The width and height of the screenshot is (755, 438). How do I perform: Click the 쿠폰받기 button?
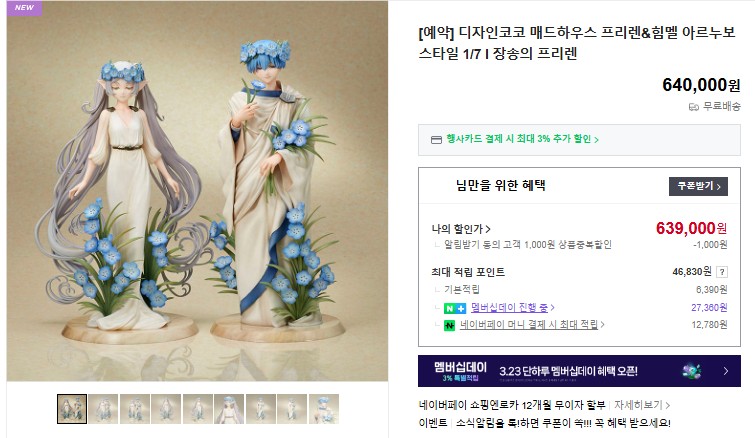pyautogui.click(x=698, y=186)
